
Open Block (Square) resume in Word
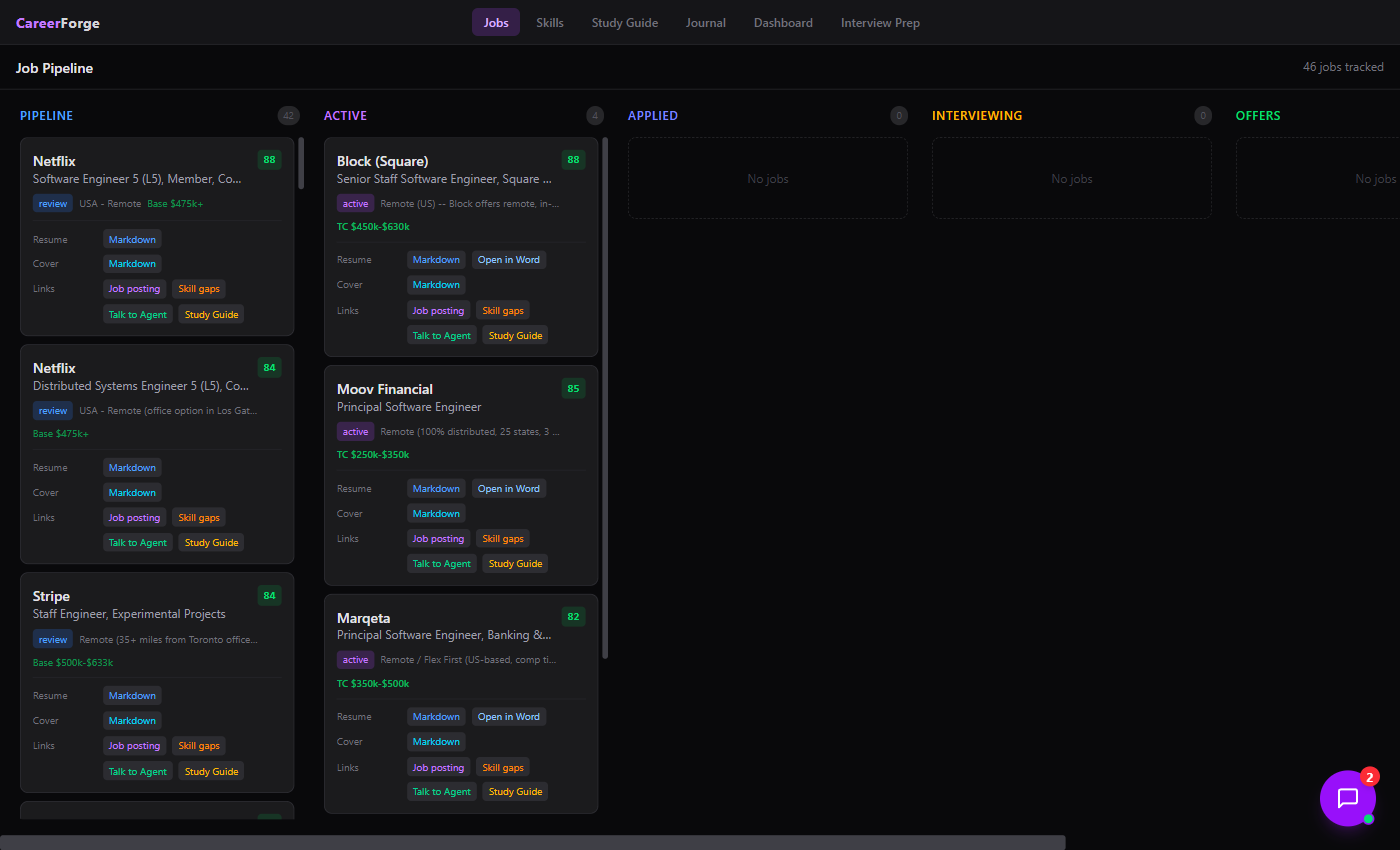509,259
